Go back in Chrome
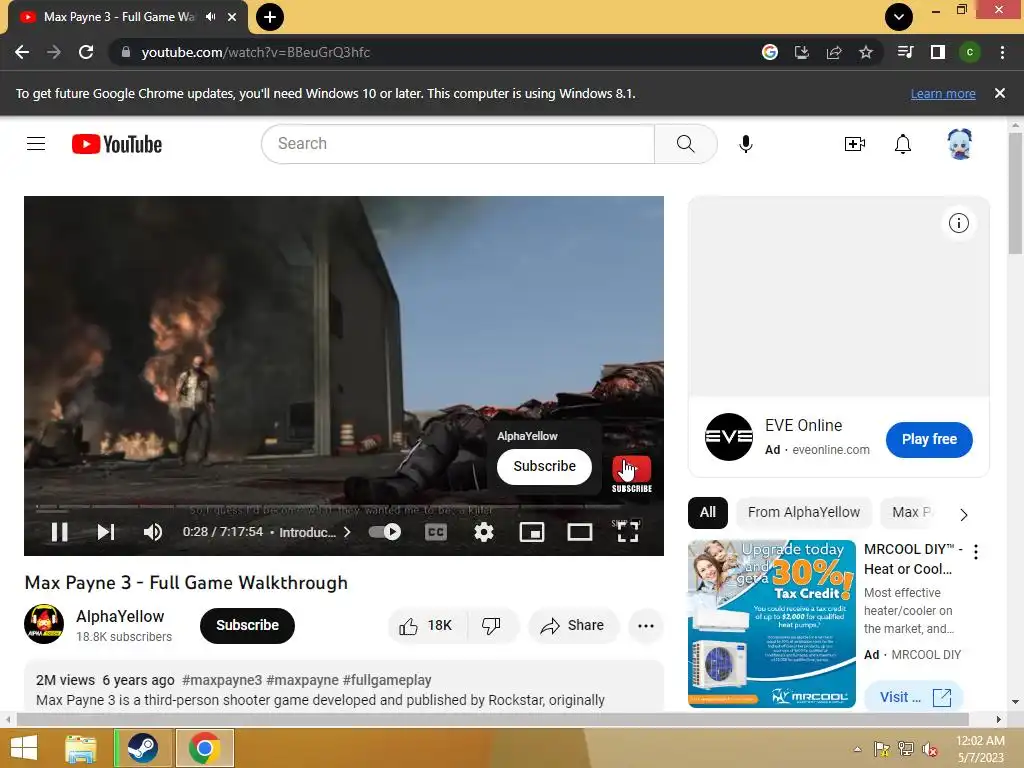This screenshot has height=768, width=1024. click(22, 52)
